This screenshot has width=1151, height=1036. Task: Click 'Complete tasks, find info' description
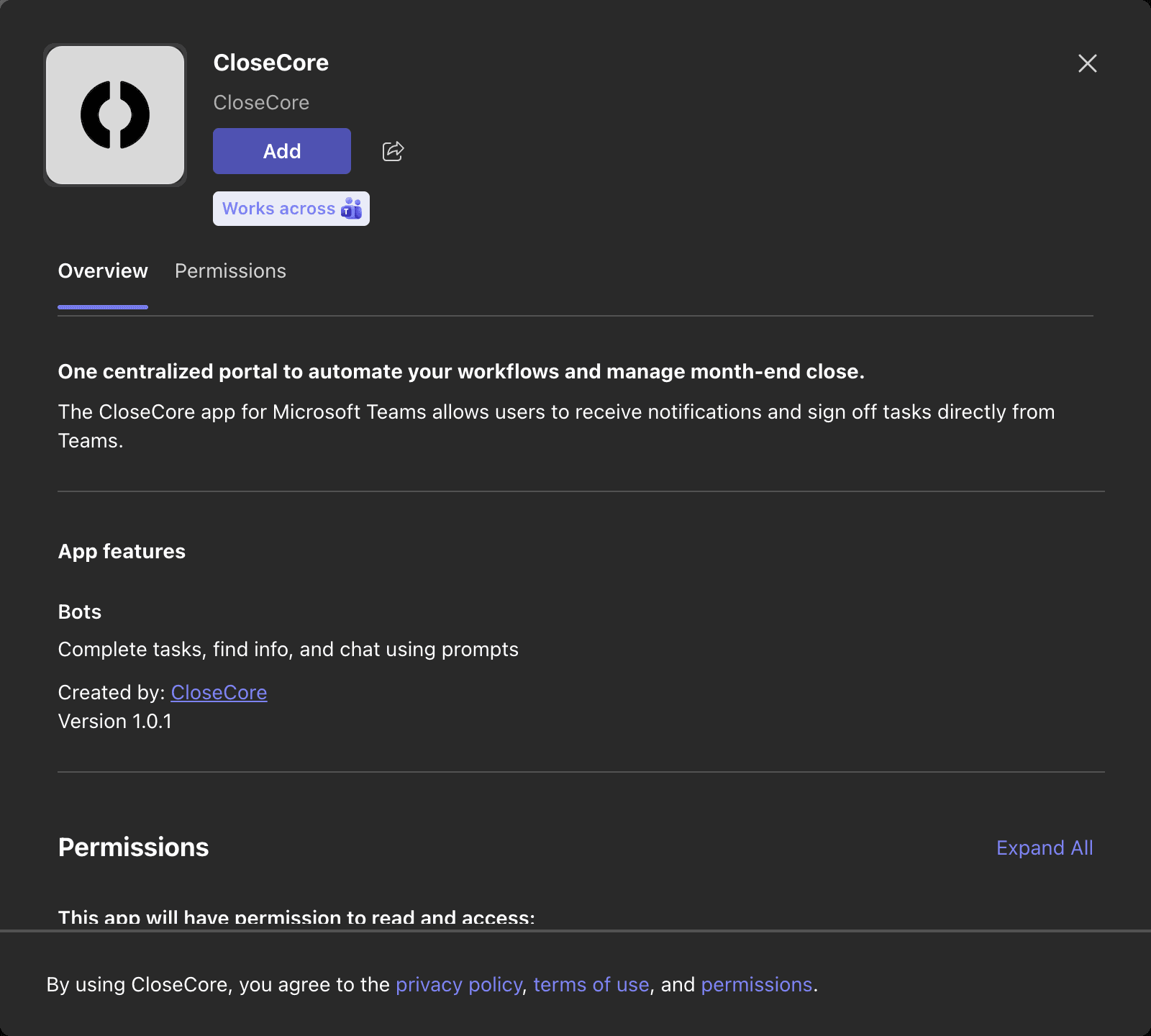(288, 649)
